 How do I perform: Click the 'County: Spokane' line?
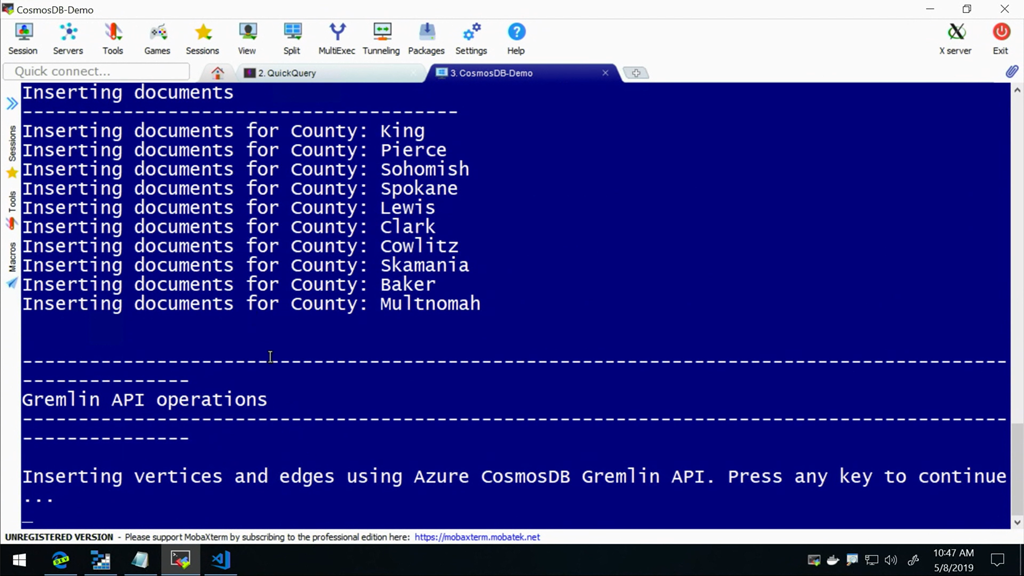point(374,189)
